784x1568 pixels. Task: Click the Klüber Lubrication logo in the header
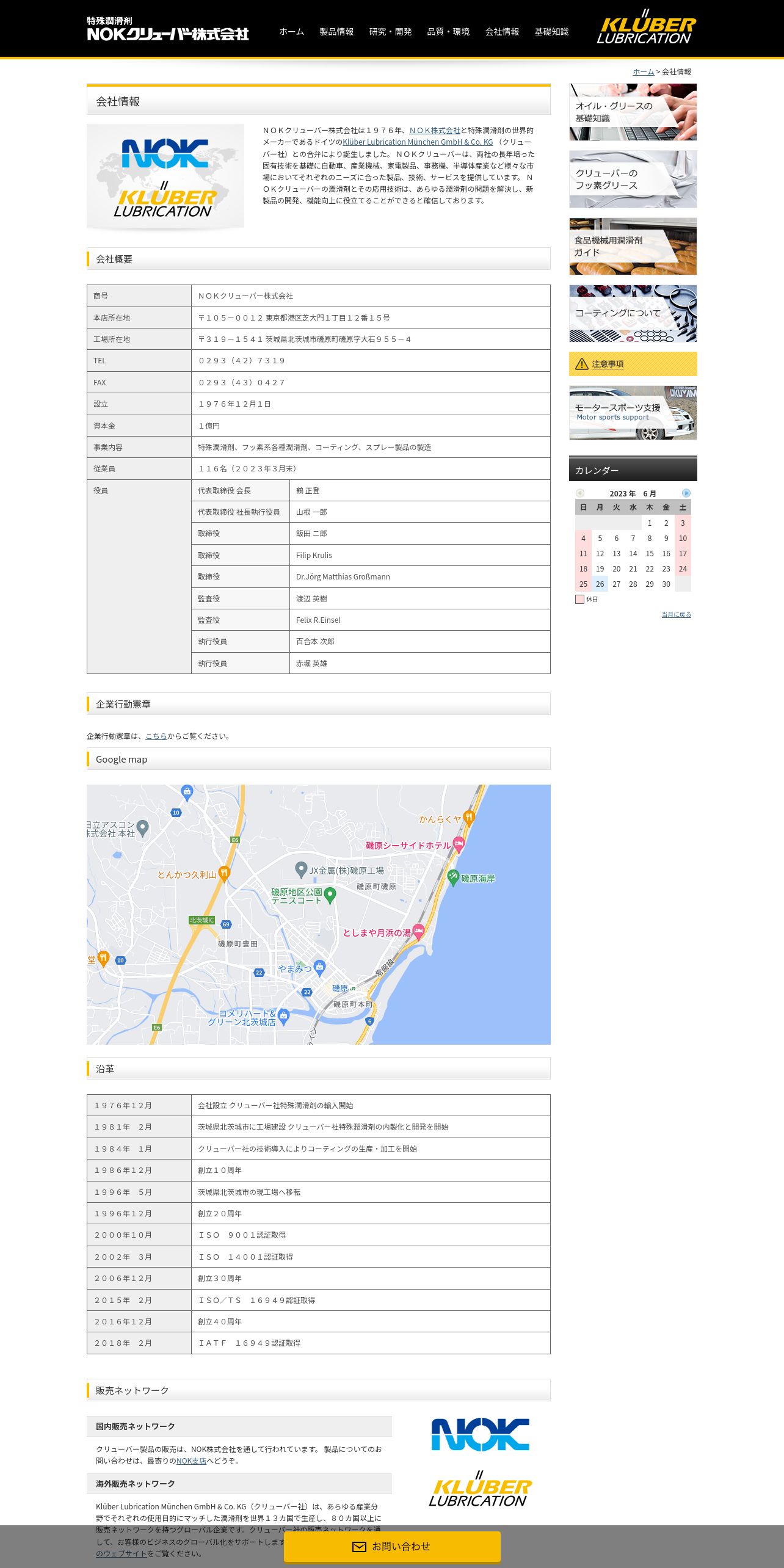pos(647,27)
